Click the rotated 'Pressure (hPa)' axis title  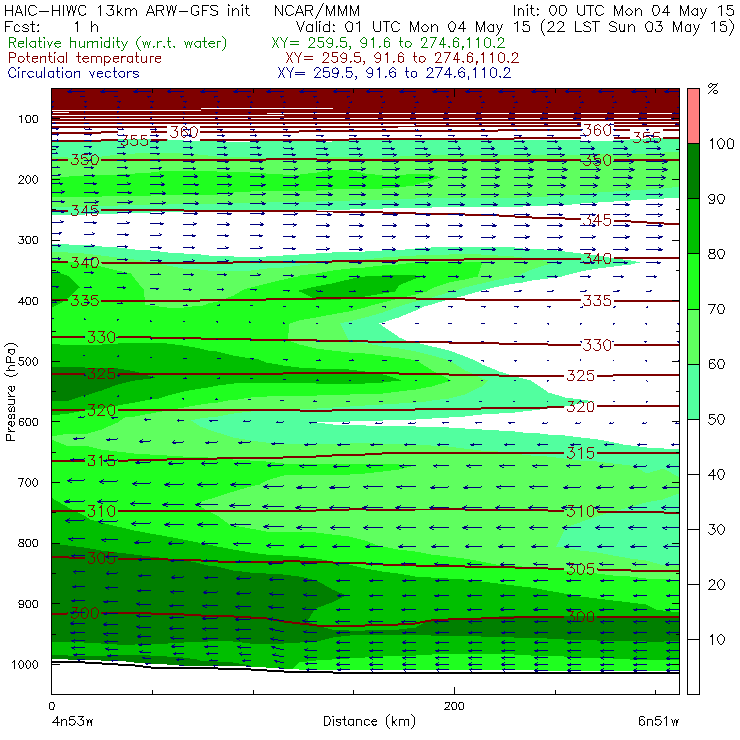10,392
